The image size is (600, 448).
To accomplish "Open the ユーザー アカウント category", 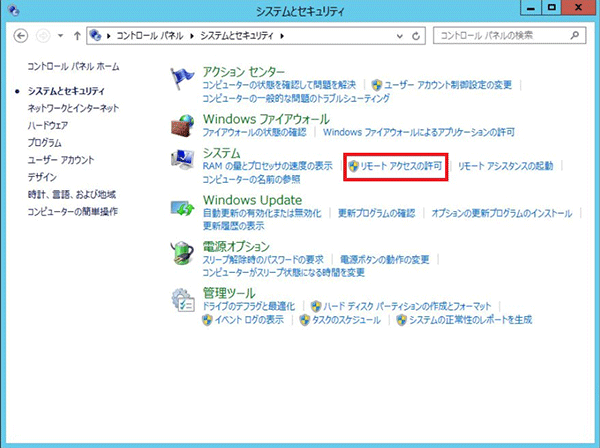I will pos(61,160).
